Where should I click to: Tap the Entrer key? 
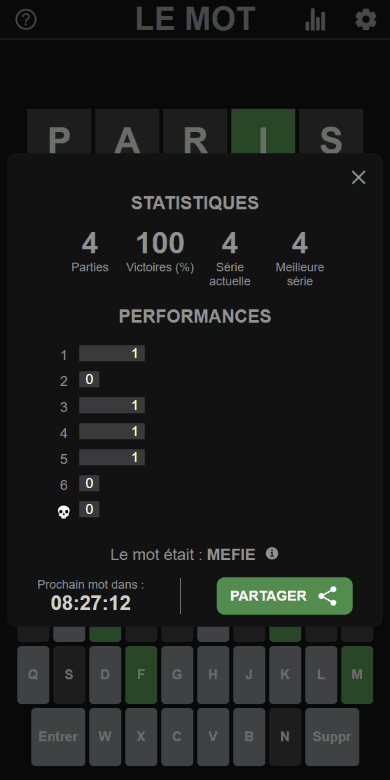[x=58, y=737]
